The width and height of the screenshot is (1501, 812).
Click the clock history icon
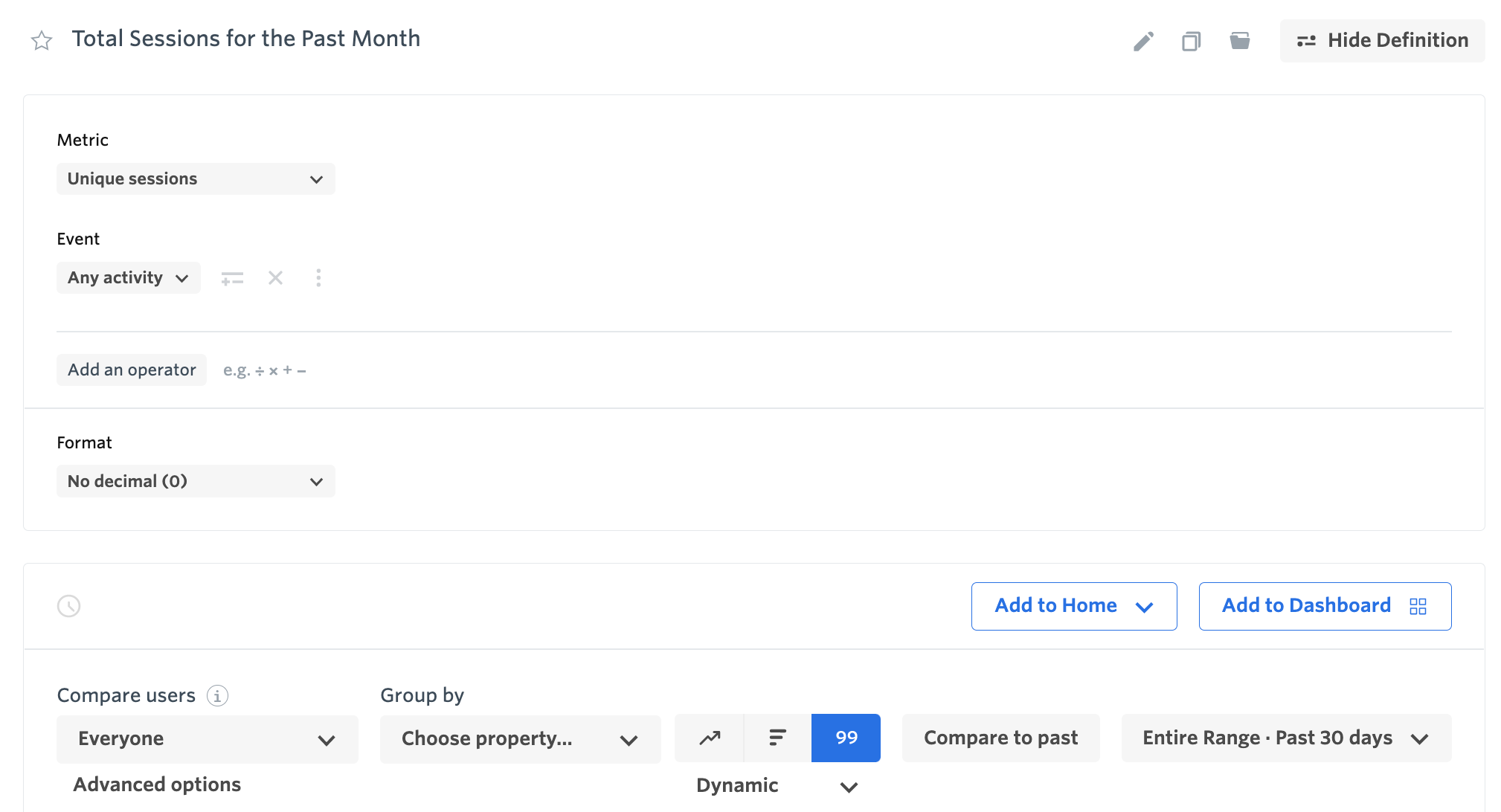coord(68,606)
